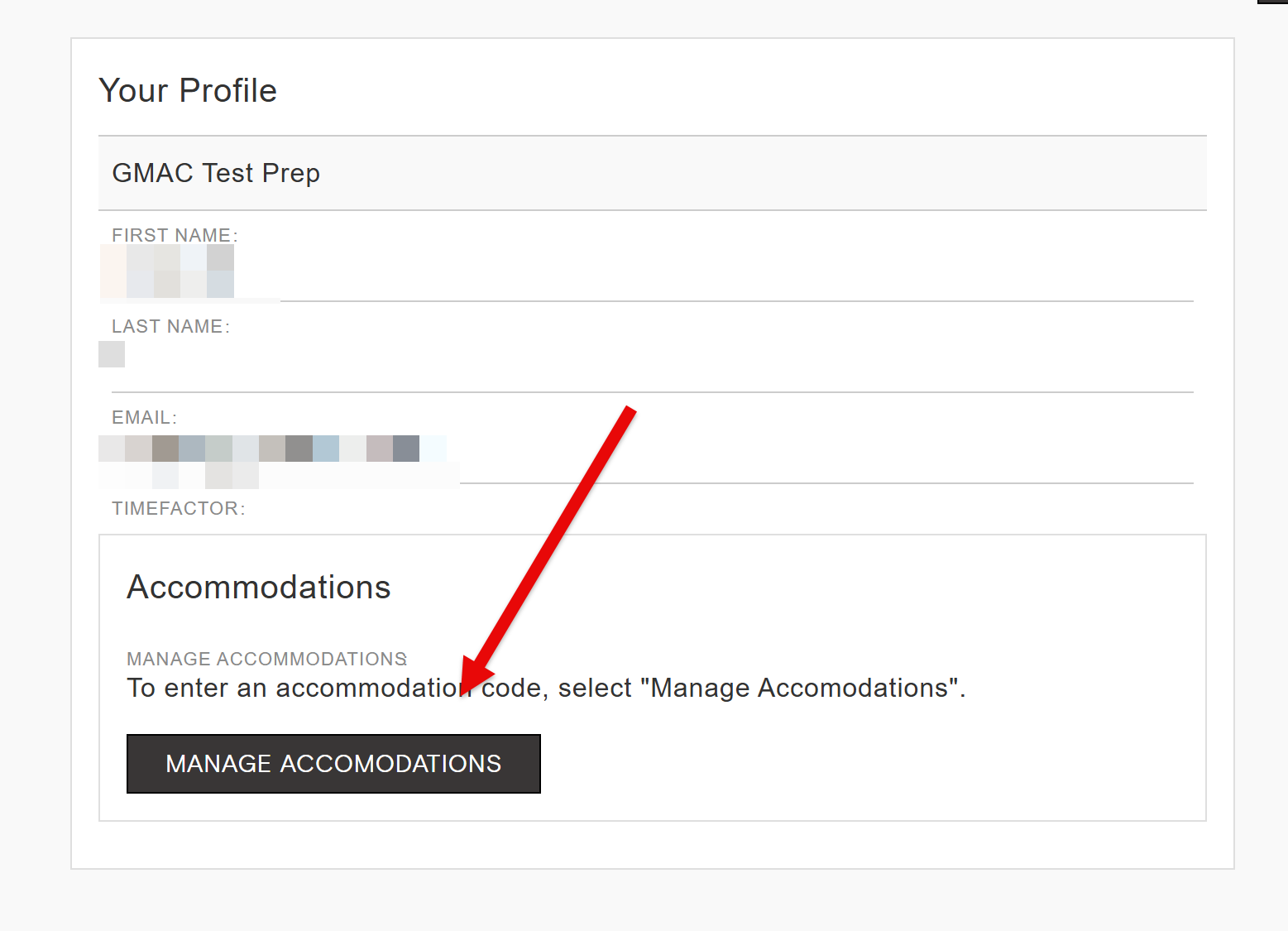
Task: Click the word "Profile" in the page title
Action: 227,90
